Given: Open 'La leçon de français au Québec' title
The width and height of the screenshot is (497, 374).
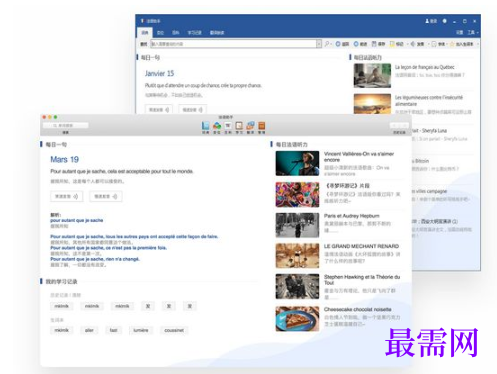Looking at the screenshot, I should 425,67.
